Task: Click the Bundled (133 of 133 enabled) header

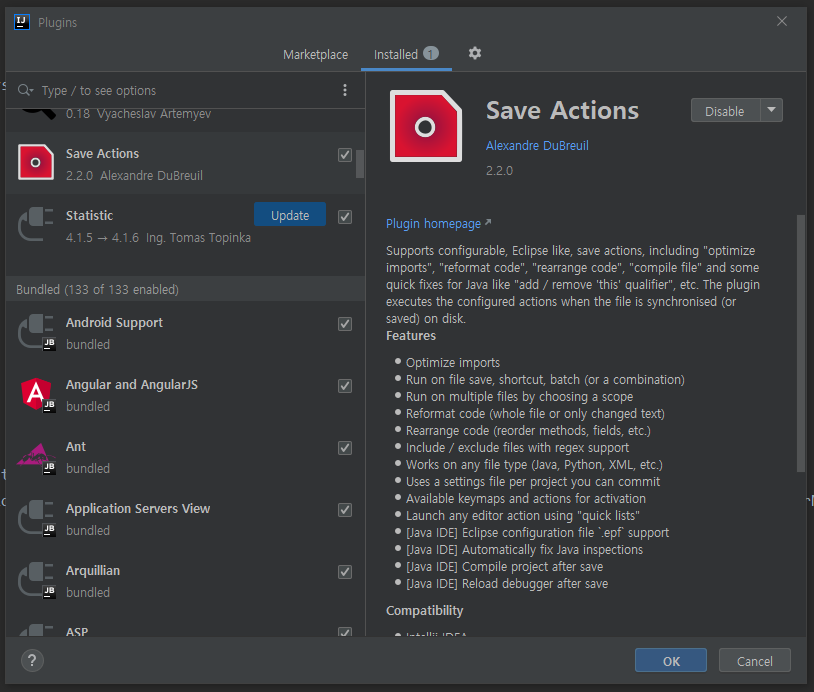Action: 185,289
